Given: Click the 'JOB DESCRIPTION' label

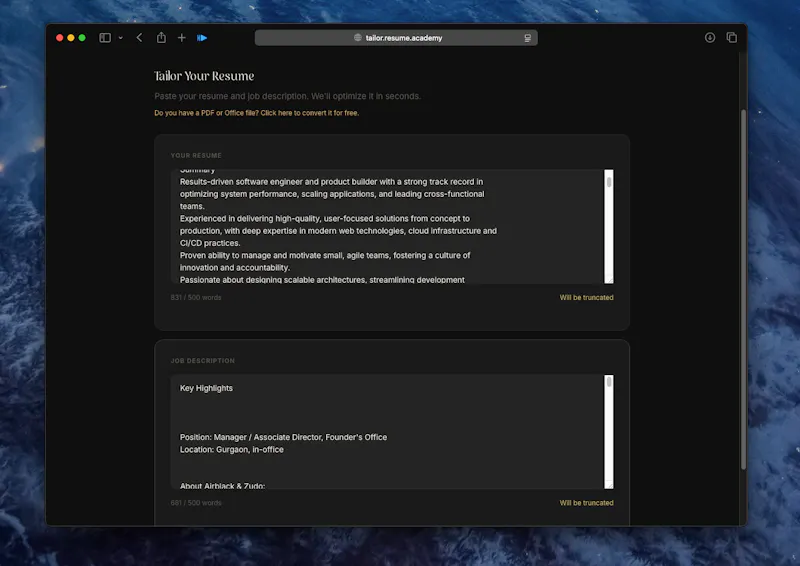Looking at the screenshot, I should point(203,361).
